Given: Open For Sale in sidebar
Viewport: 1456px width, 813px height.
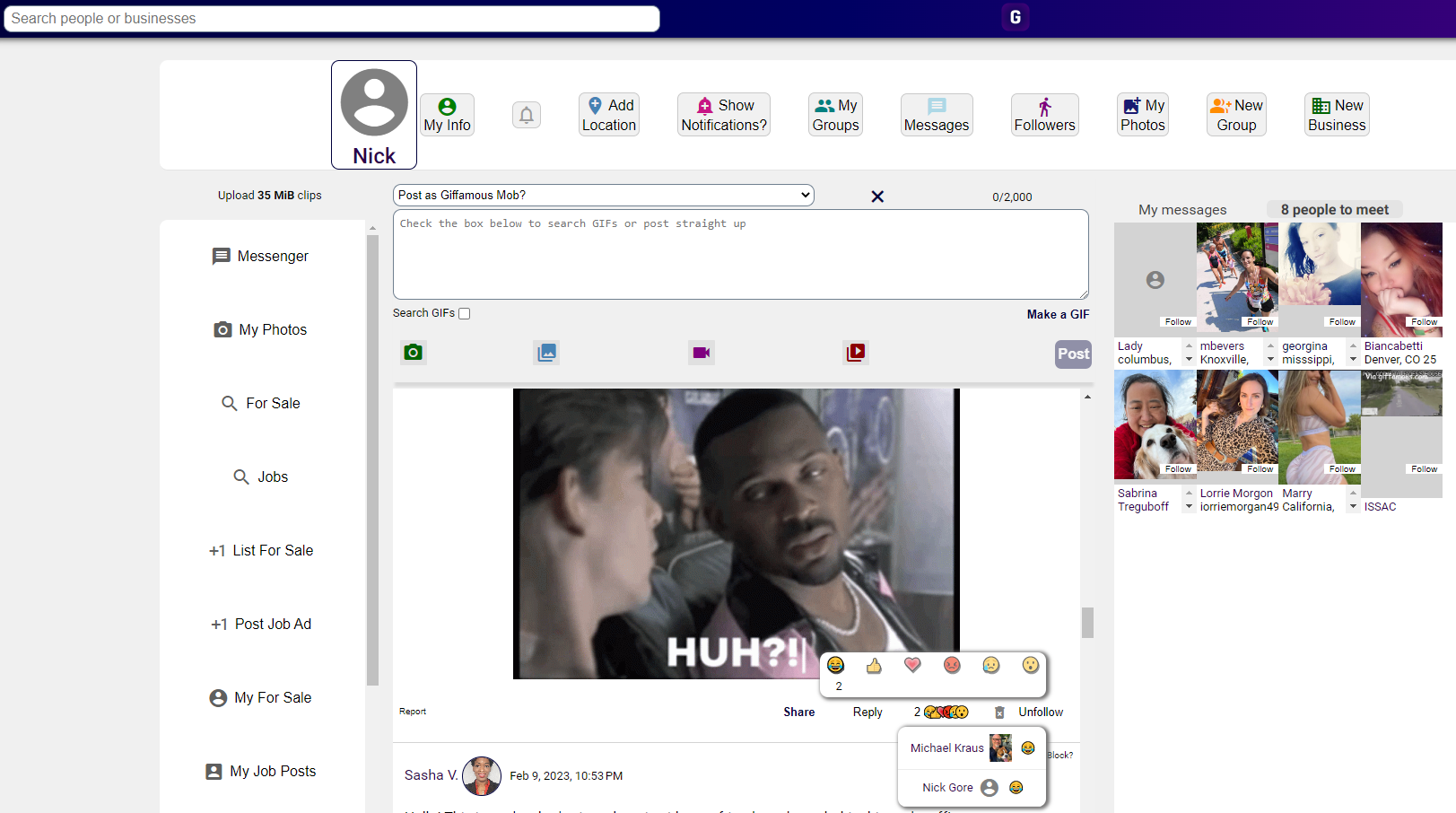Looking at the screenshot, I should pos(261,404).
